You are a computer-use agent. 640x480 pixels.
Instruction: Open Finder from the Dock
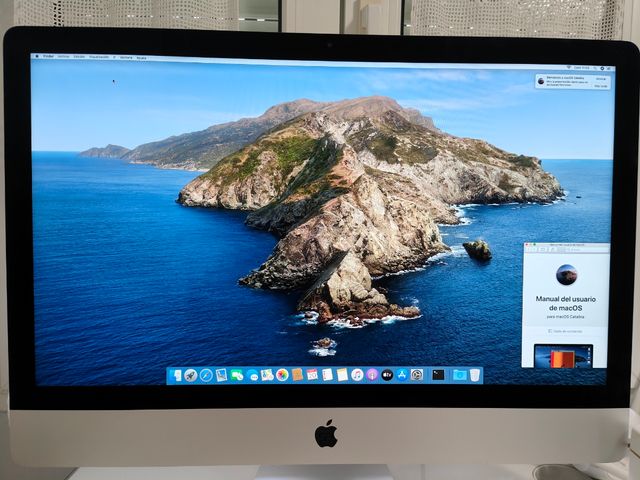[x=177, y=375]
